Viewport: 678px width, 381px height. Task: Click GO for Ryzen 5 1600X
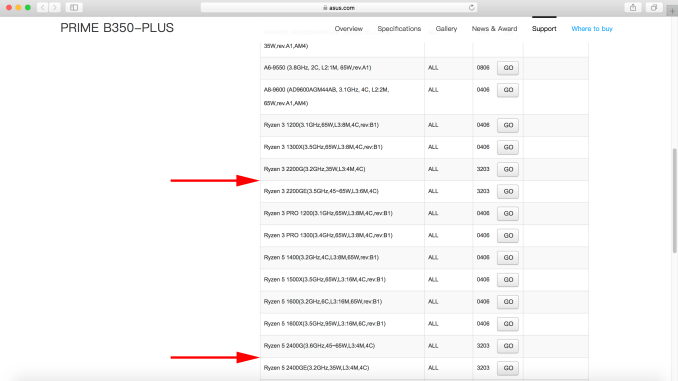(508, 324)
